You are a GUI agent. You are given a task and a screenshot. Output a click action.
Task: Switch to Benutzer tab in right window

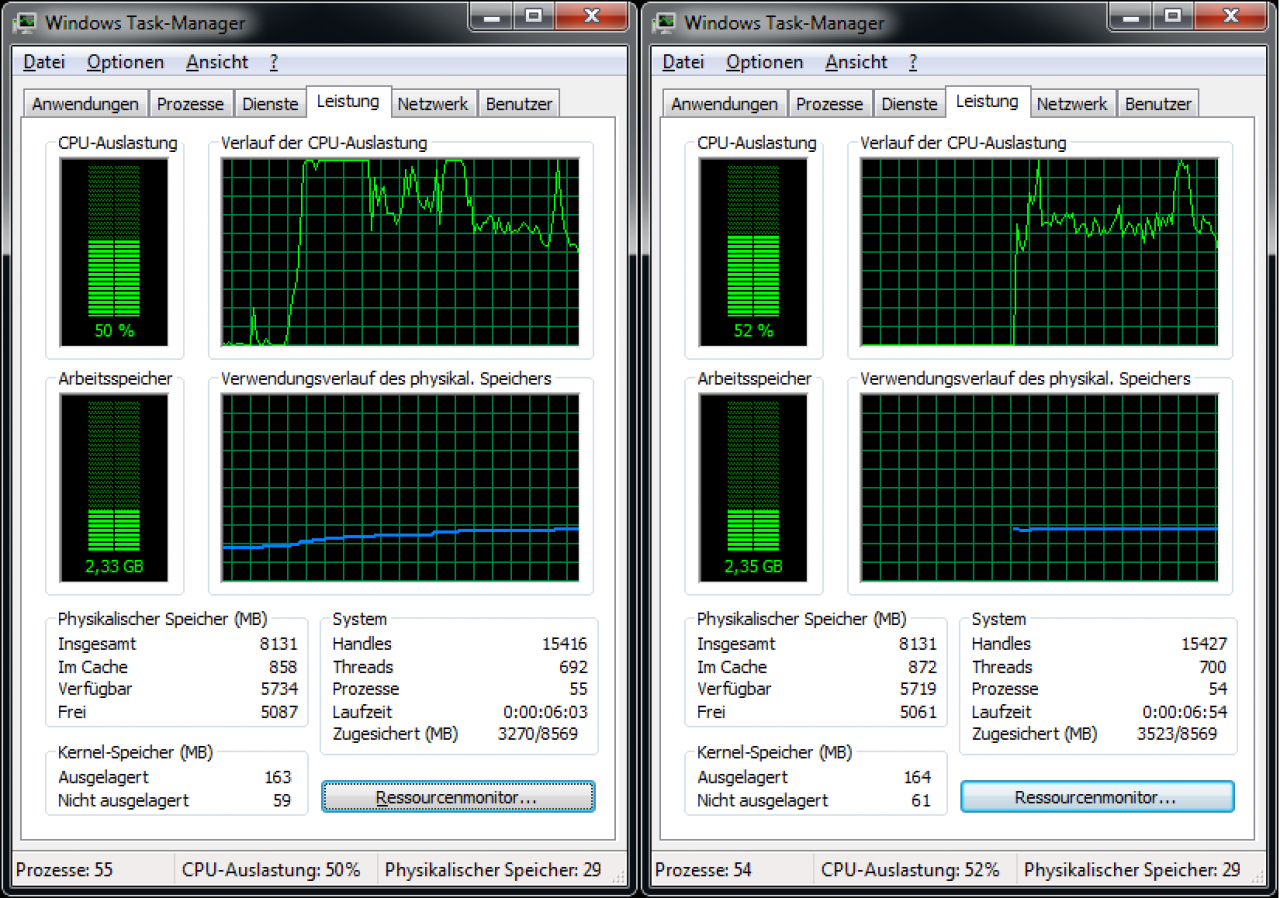click(x=1157, y=104)
